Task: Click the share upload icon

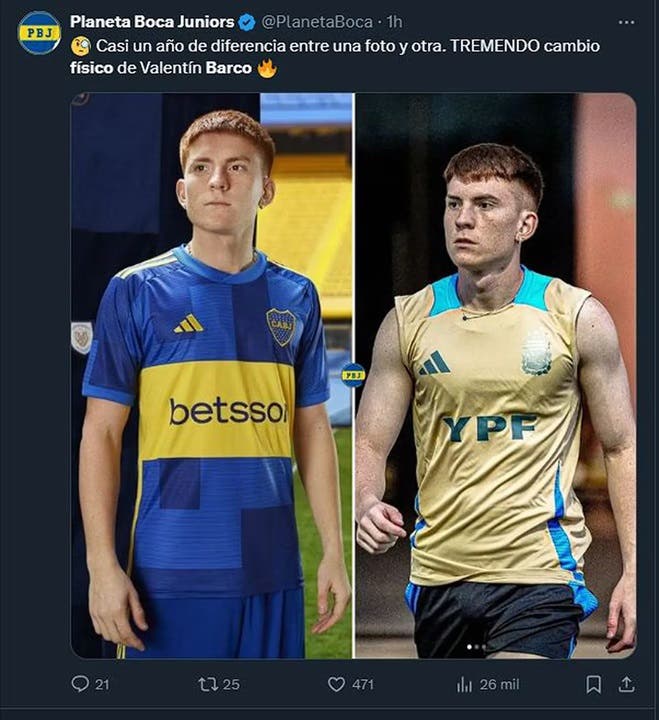Action: [626, 684]
